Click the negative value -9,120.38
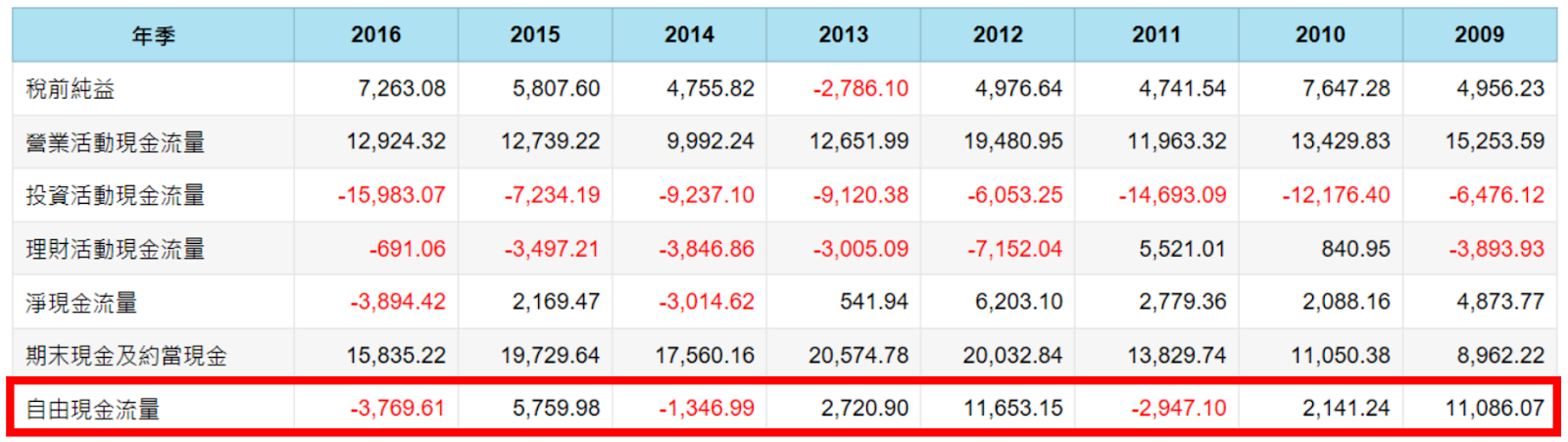The image size is (1568, 442). [860, 196]
